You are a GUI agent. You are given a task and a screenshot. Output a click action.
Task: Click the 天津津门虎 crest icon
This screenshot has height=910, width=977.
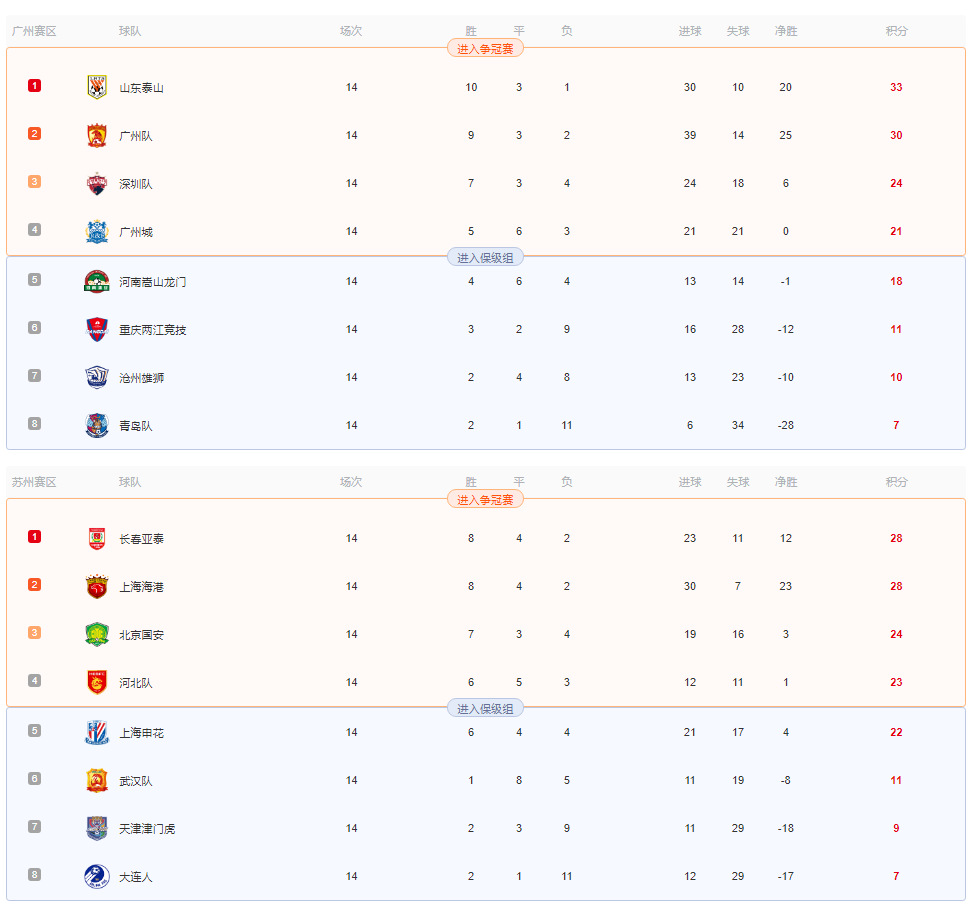coord(97,828)
